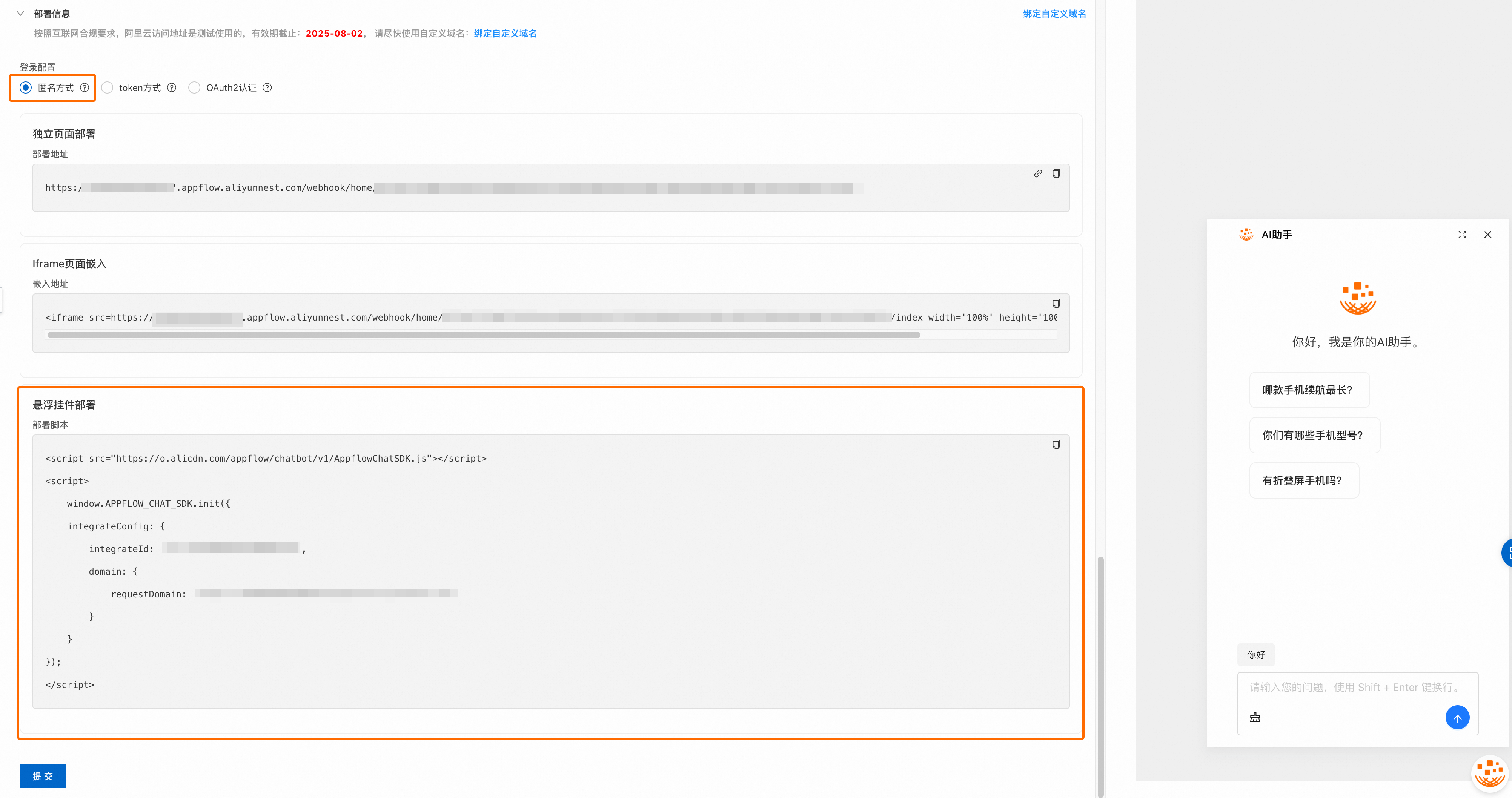Image resolution: width=1512 pixels, height=798 pixels.
Task: Copy the Iframe embed code
Action: pyautogui.click(x=1056, y=303)
